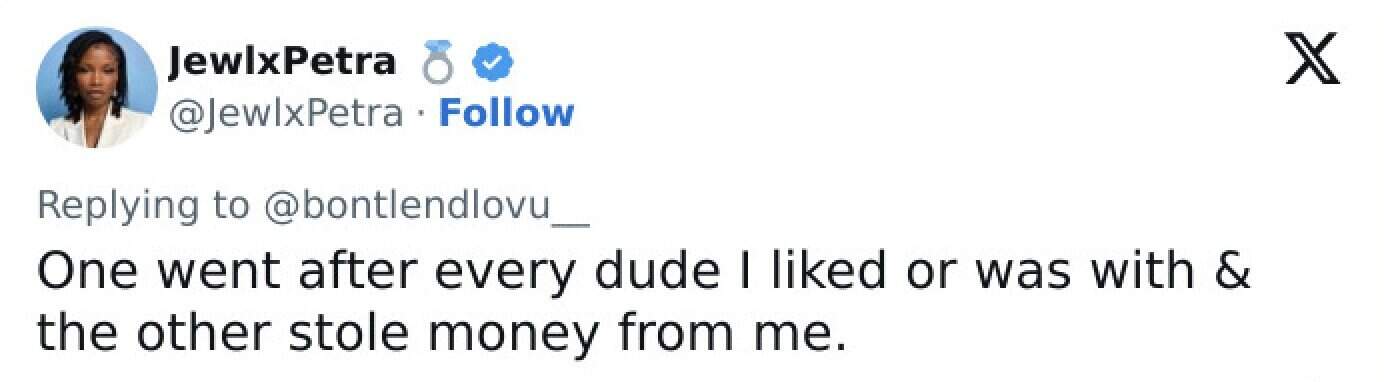Click the word 'Follow' next to handle
1384x382 pixels.
pyautogui.click(x=507, y=113)
